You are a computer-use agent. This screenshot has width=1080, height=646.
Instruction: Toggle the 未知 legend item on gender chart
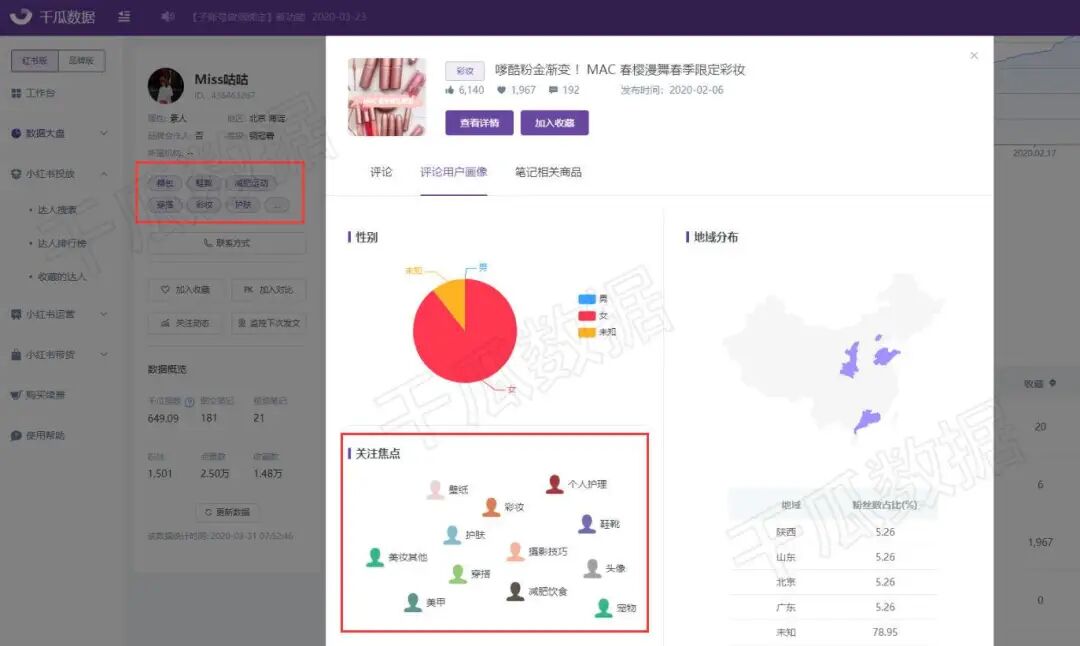(596, 332)
